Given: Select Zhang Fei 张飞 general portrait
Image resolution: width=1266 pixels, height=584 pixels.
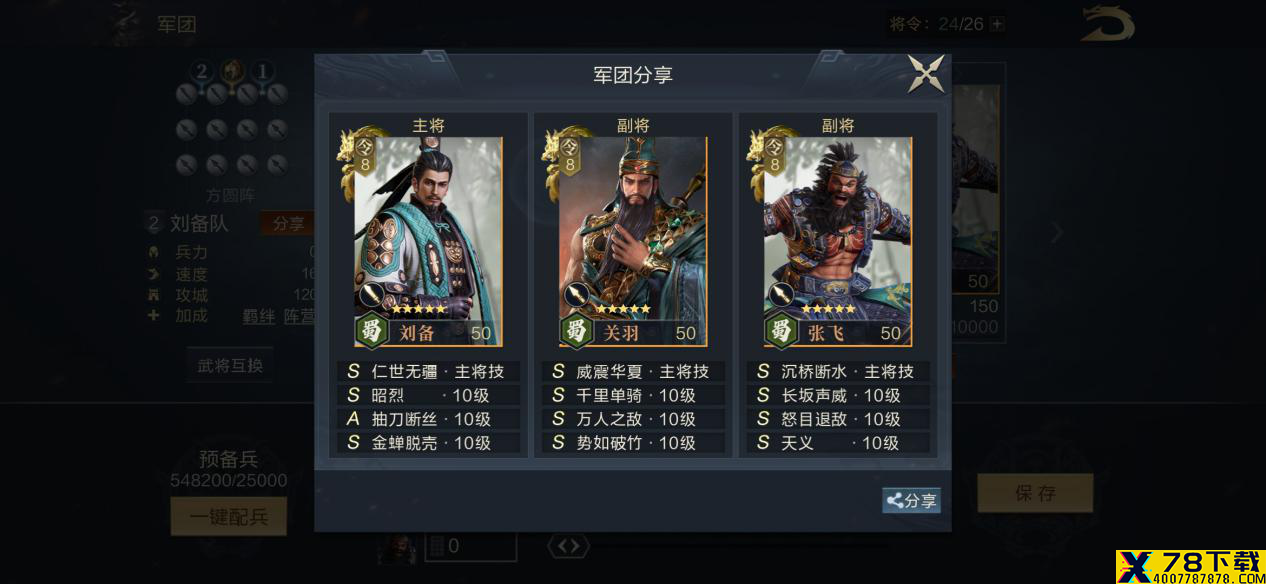Looking at the screenshot, I should (x=838, y=241).
